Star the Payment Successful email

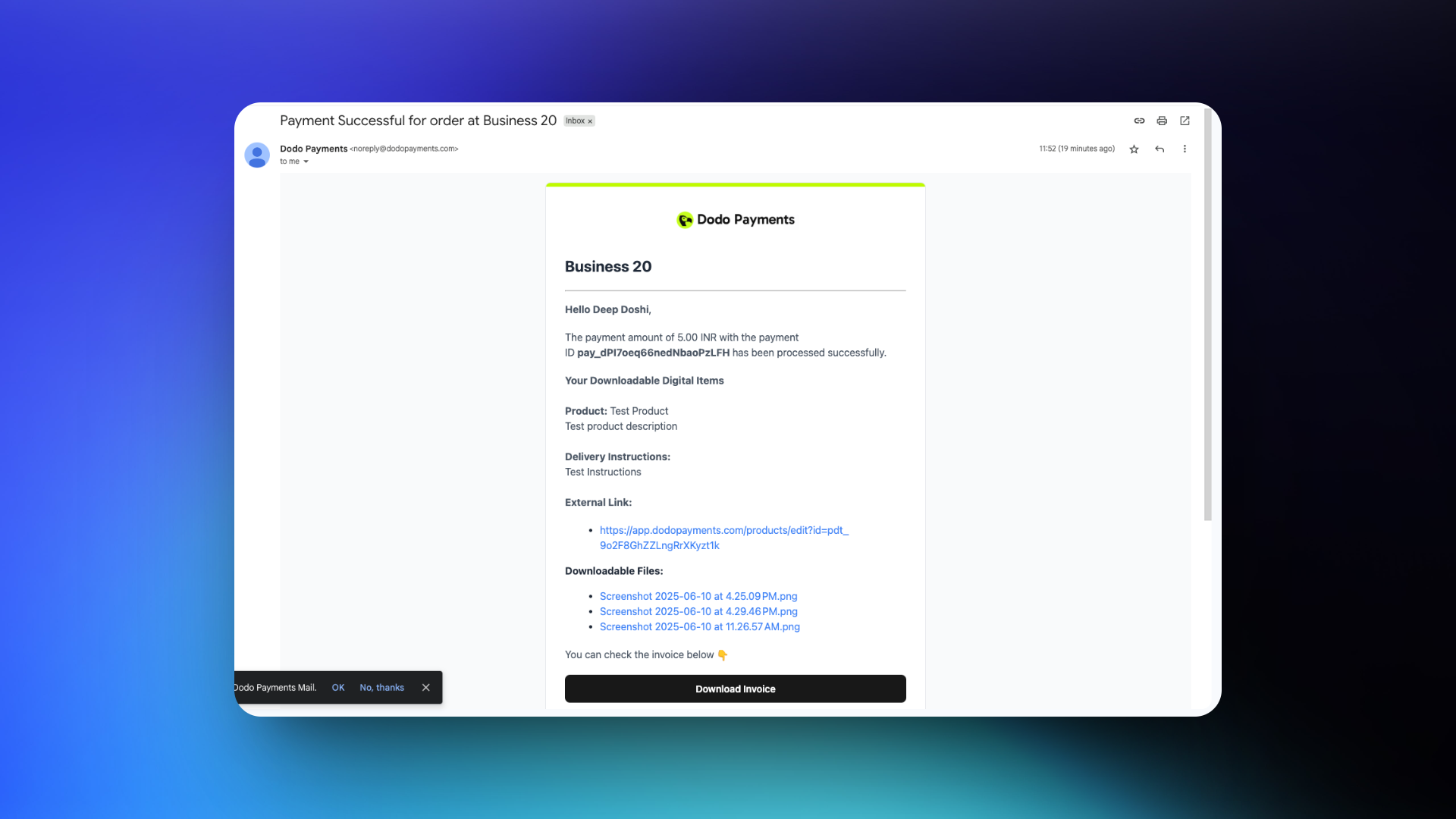click(x=1134, y=149)
